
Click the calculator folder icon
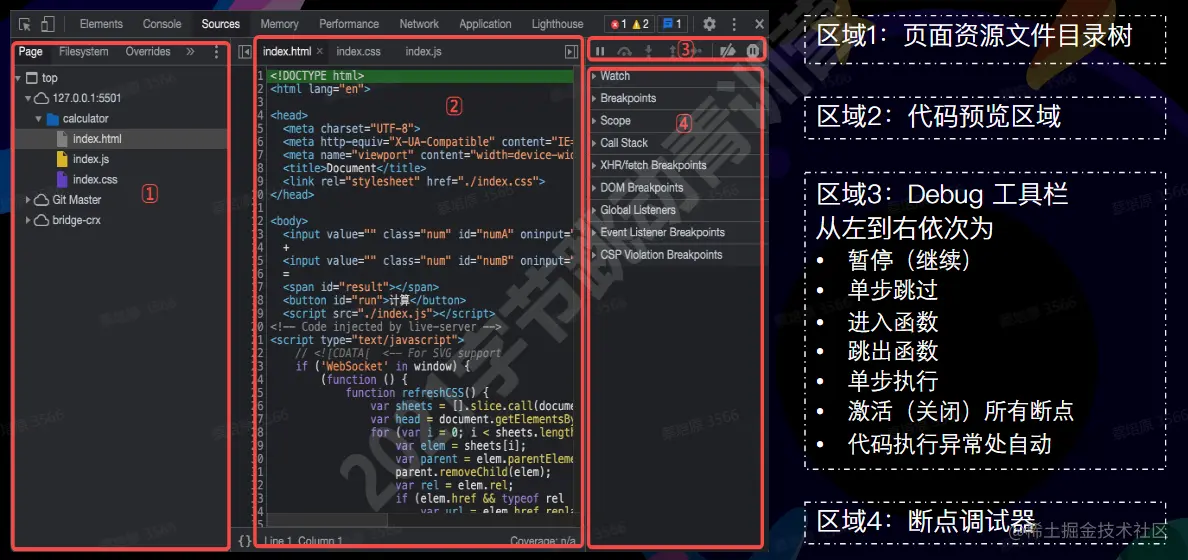click(x=52, y=119)
